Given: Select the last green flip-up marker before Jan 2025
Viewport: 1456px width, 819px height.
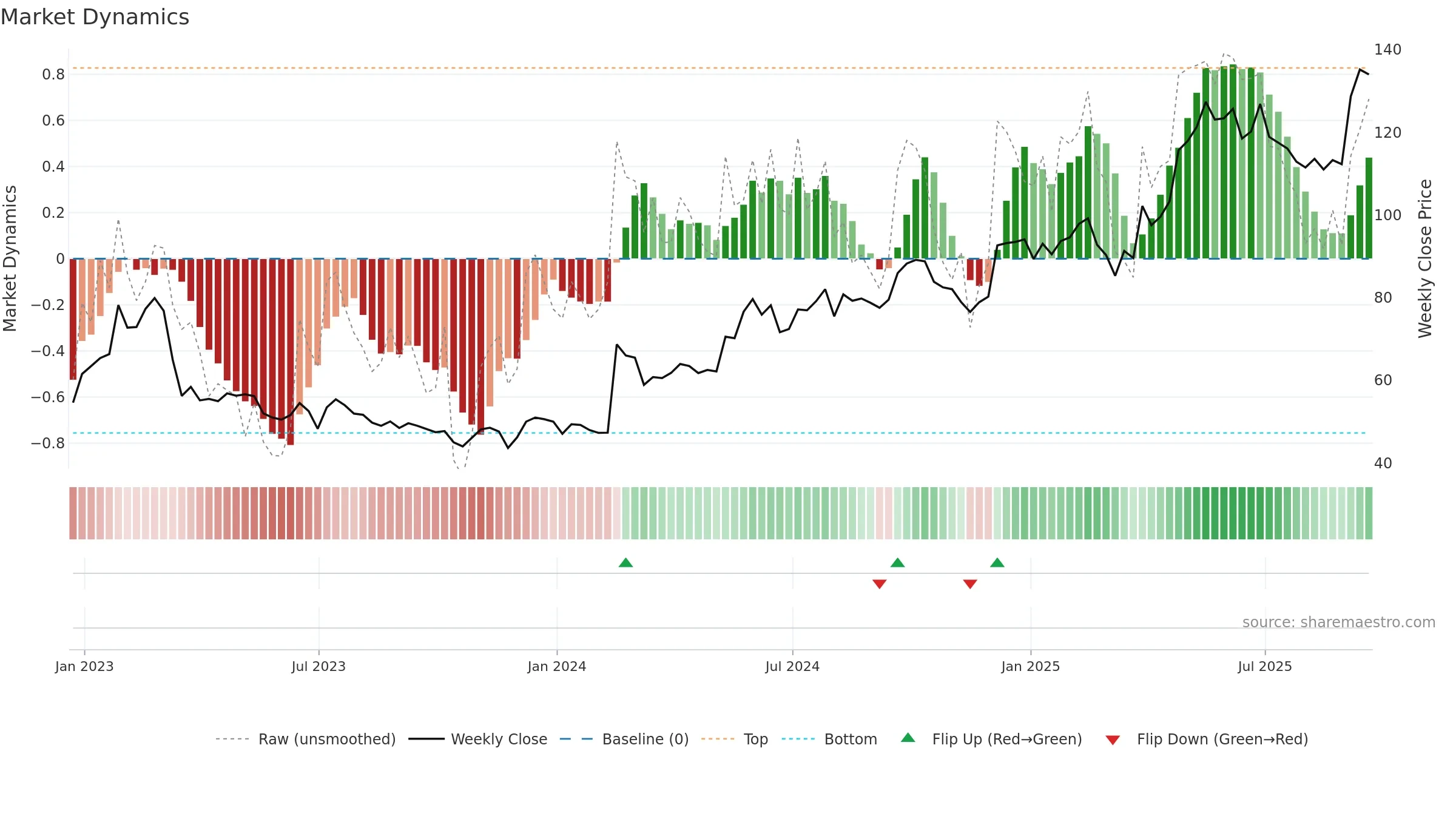Looking at the screenshot, I should point(997,562).
